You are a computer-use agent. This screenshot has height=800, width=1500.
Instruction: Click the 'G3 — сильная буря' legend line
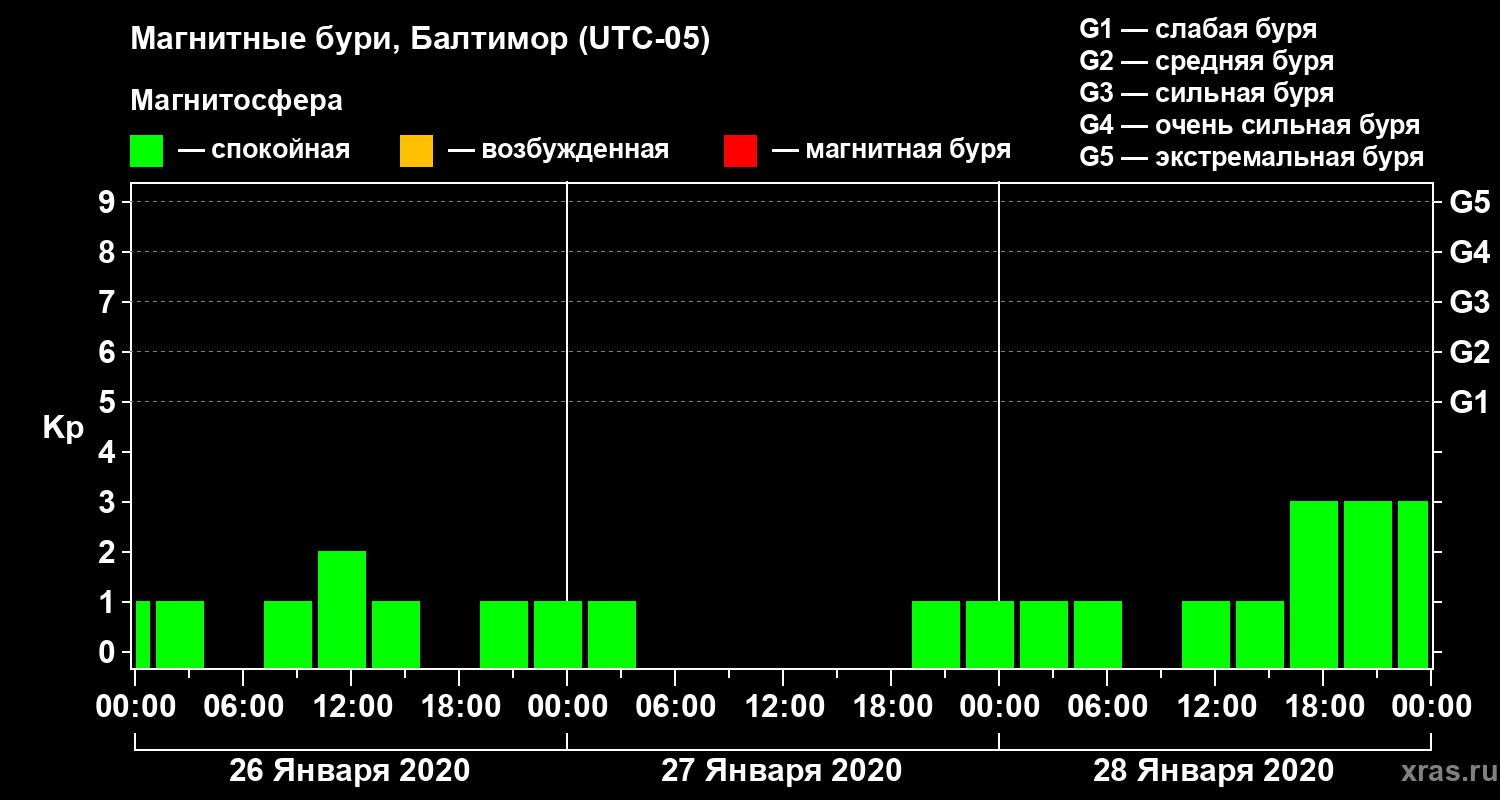point(1207,93)
